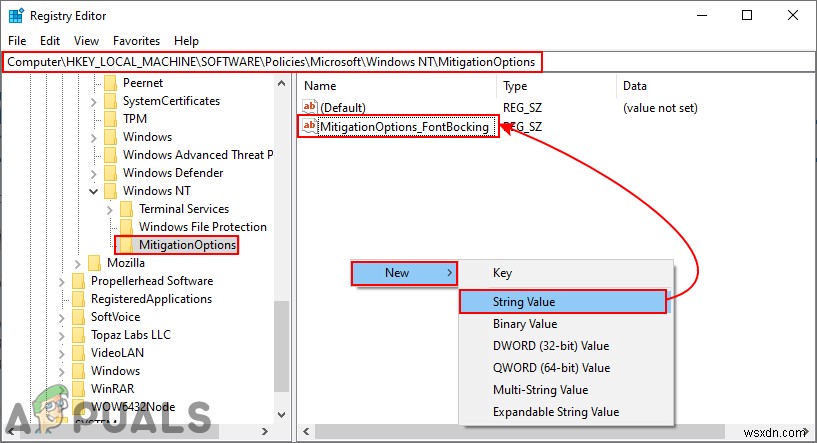Click the tree pane vertical scrollbar thumb
The height and width of the screenshot is (443, 817).
(x=281, y=347)
